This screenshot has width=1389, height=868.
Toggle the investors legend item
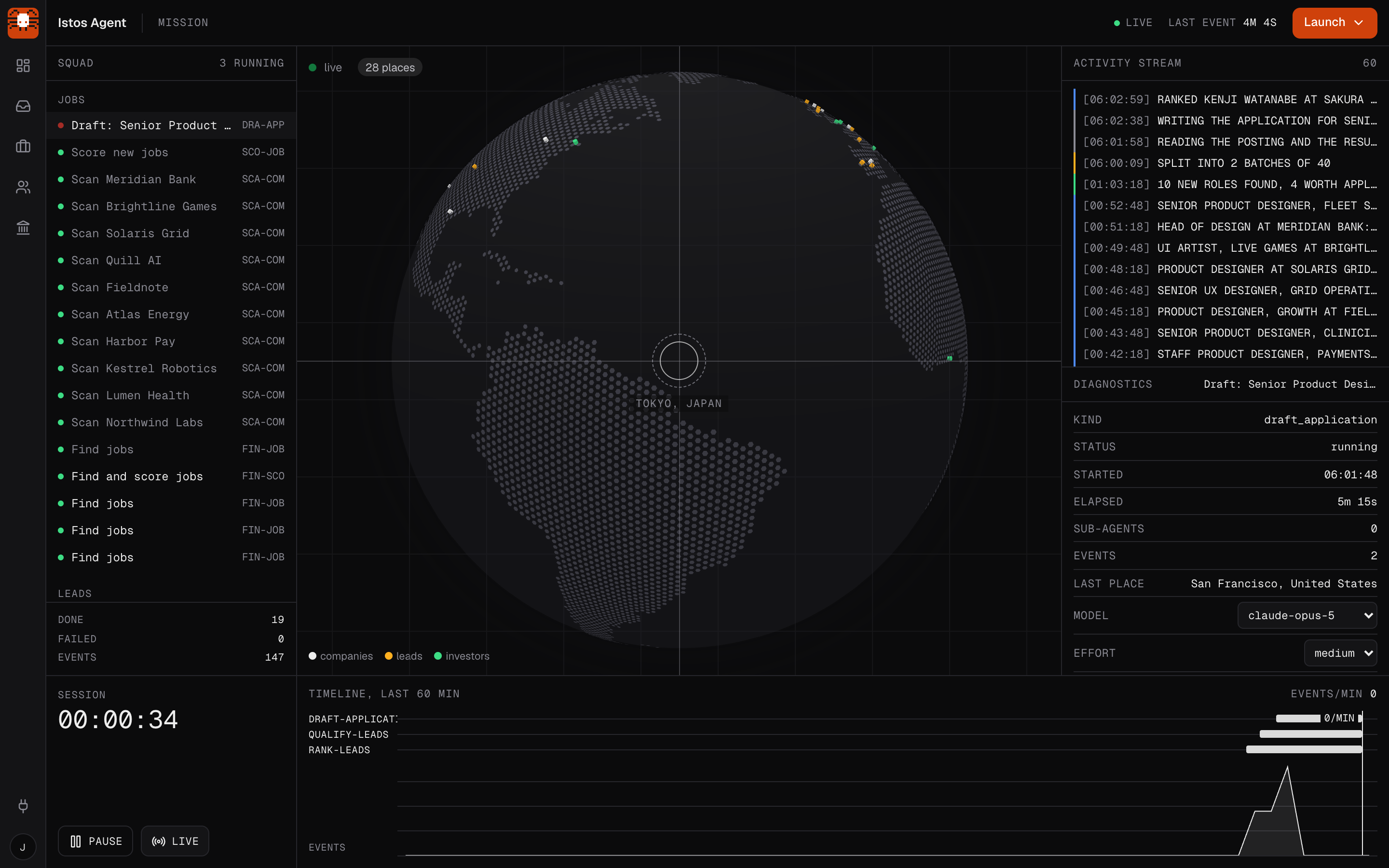pyautogui.click(x=462, y=656)
